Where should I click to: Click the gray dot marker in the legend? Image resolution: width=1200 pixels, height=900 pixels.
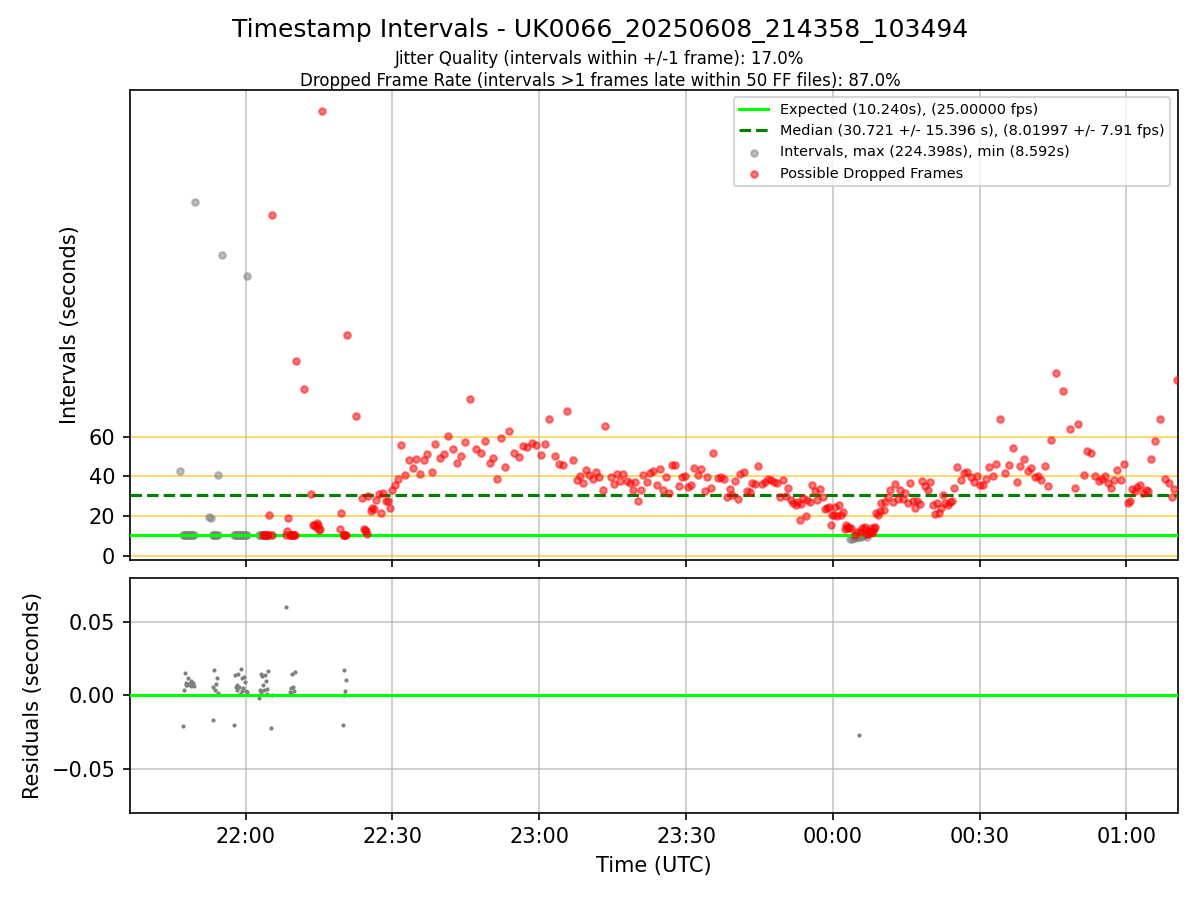(754, 153)
